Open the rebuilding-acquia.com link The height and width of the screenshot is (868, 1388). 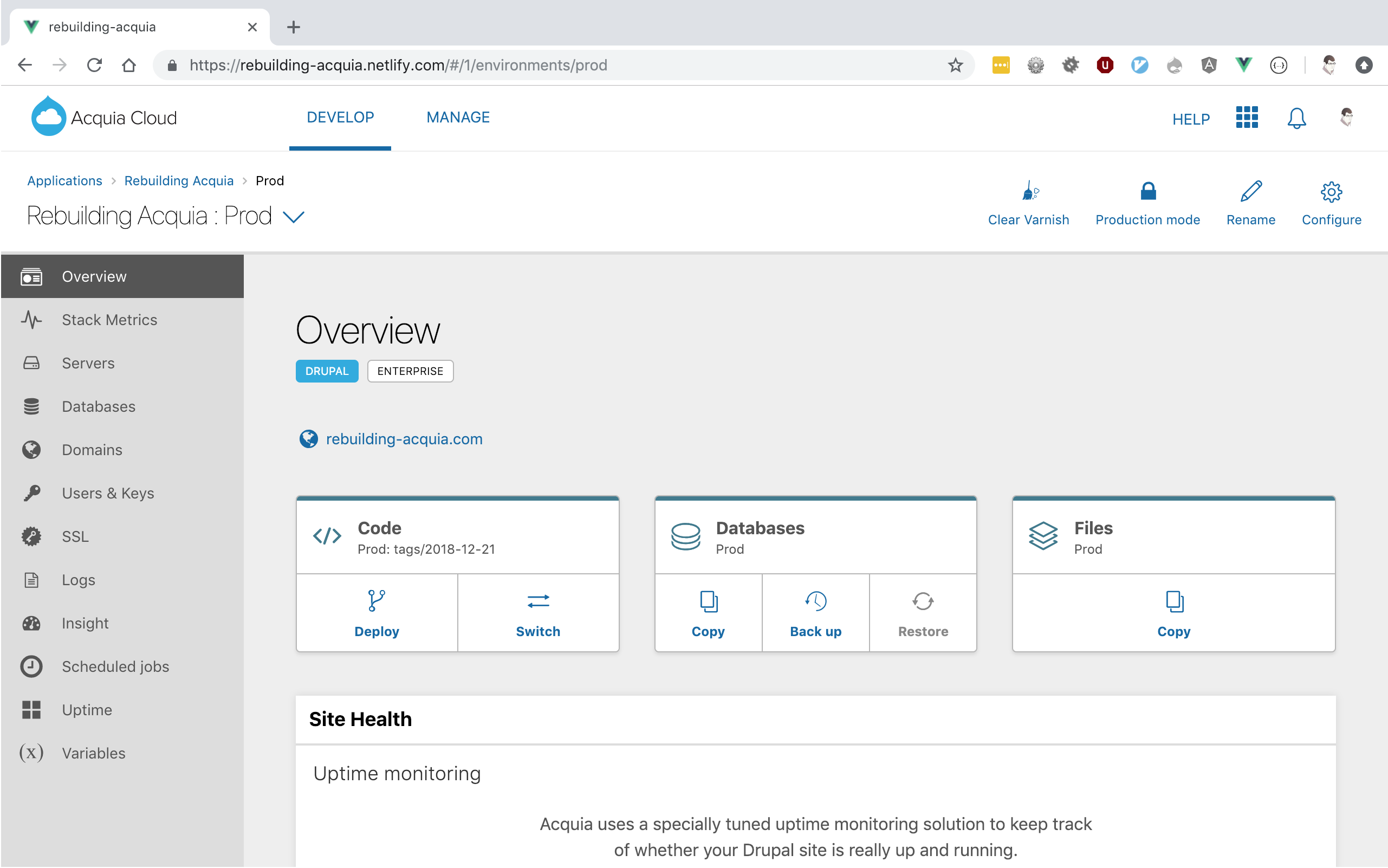click(x=404, y=439)
